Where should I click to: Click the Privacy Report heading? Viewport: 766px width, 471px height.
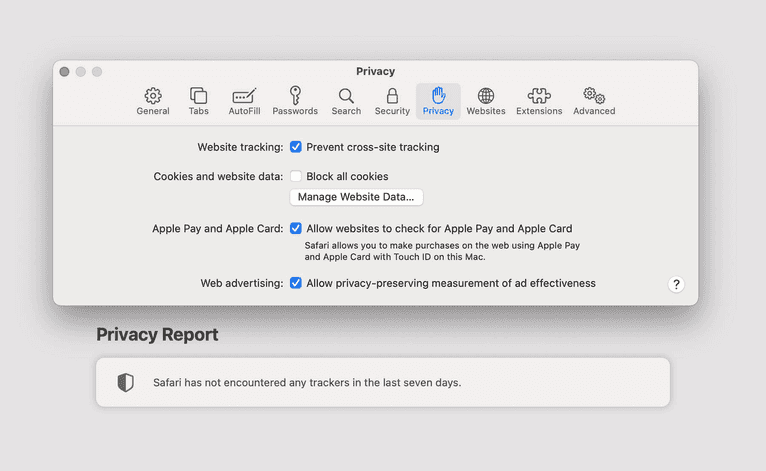(157, 335)
